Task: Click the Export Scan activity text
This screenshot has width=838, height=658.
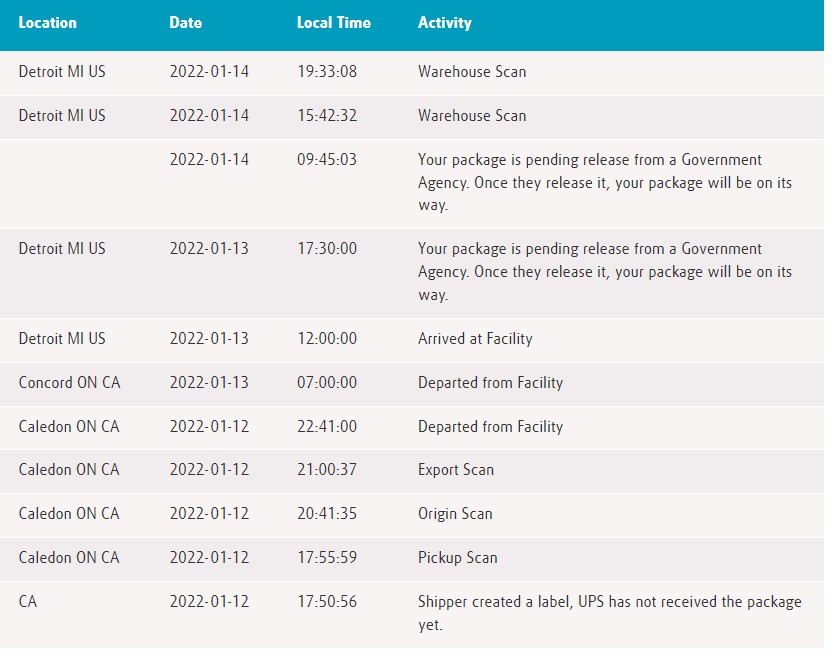Action: [x=456, y=469]
